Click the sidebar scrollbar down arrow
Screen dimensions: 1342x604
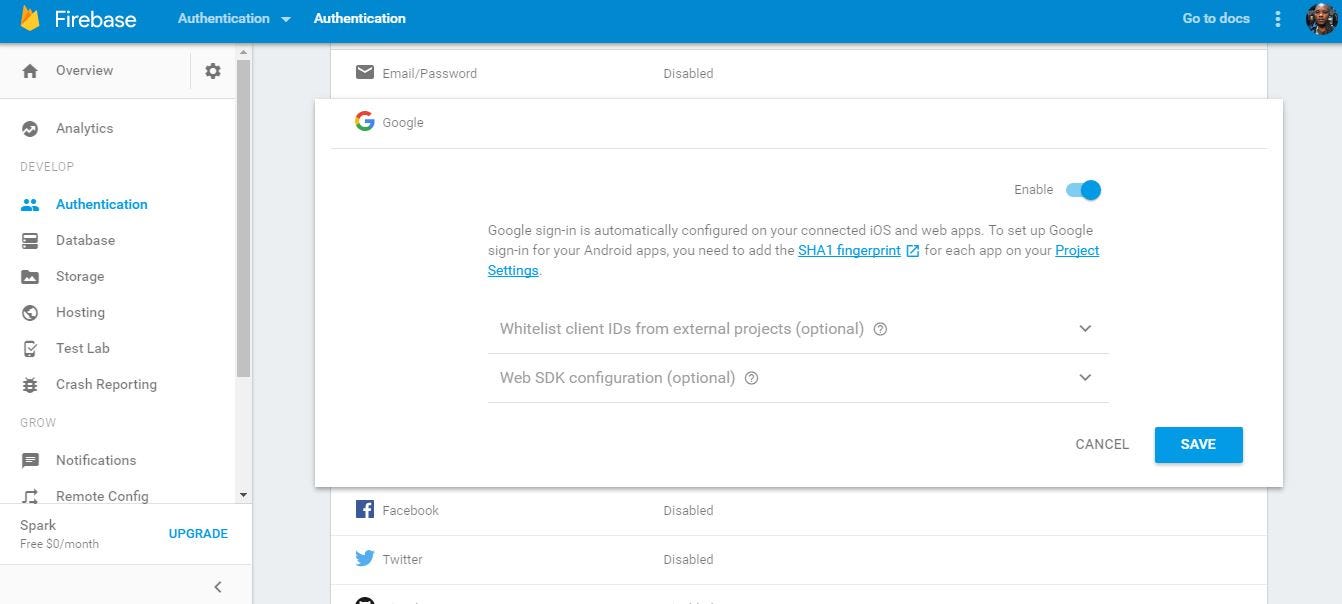tap(243, 495)
